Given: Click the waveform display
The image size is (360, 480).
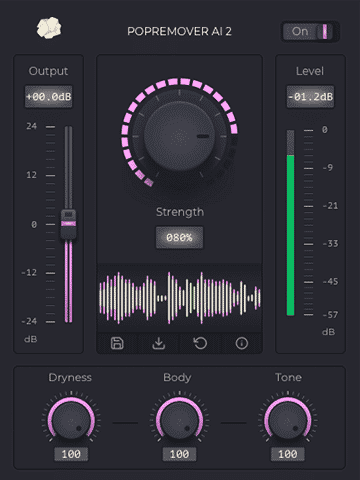Looking at the screenshot, I should click(179, 298).
